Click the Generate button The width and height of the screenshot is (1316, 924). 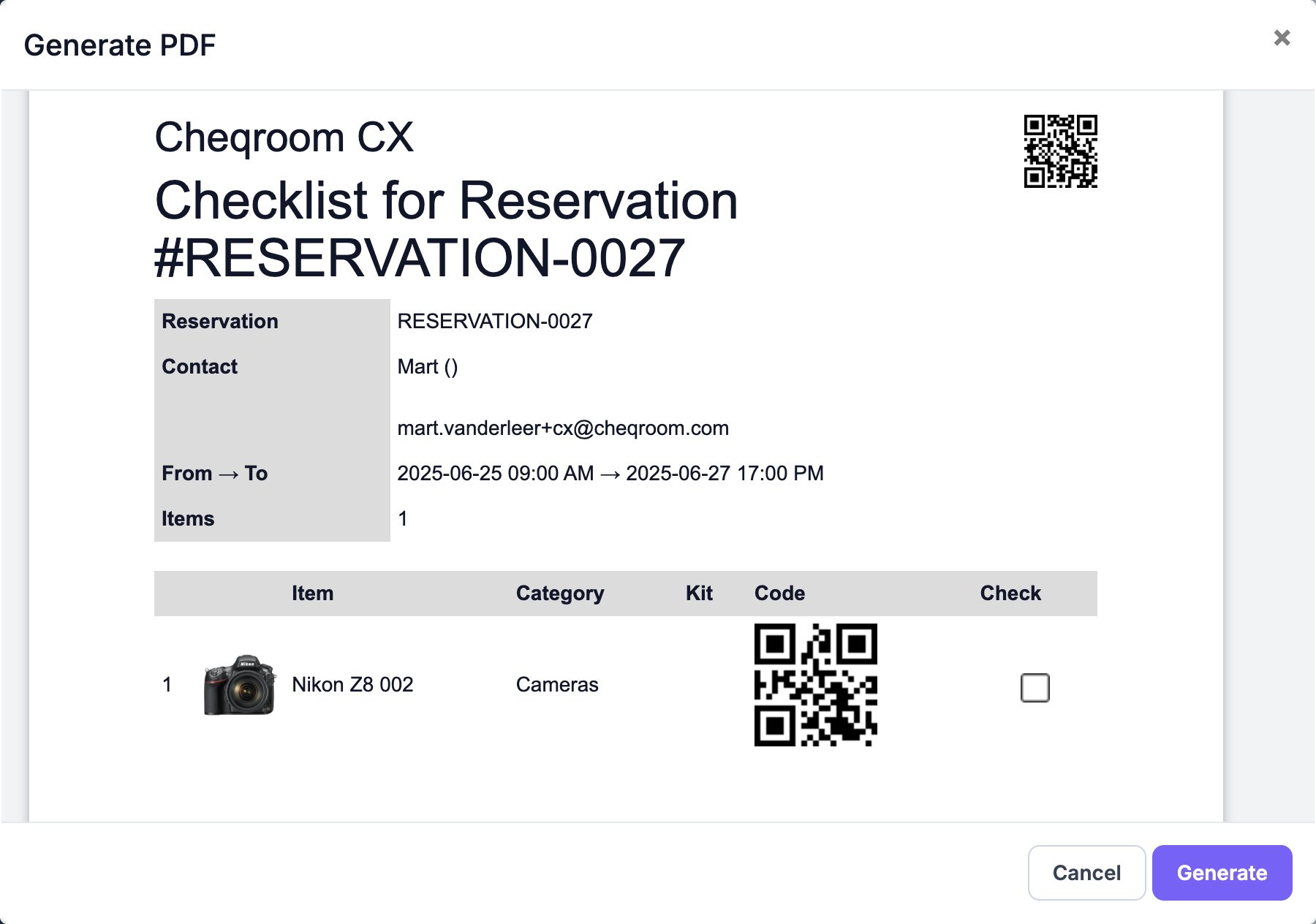1222,873
